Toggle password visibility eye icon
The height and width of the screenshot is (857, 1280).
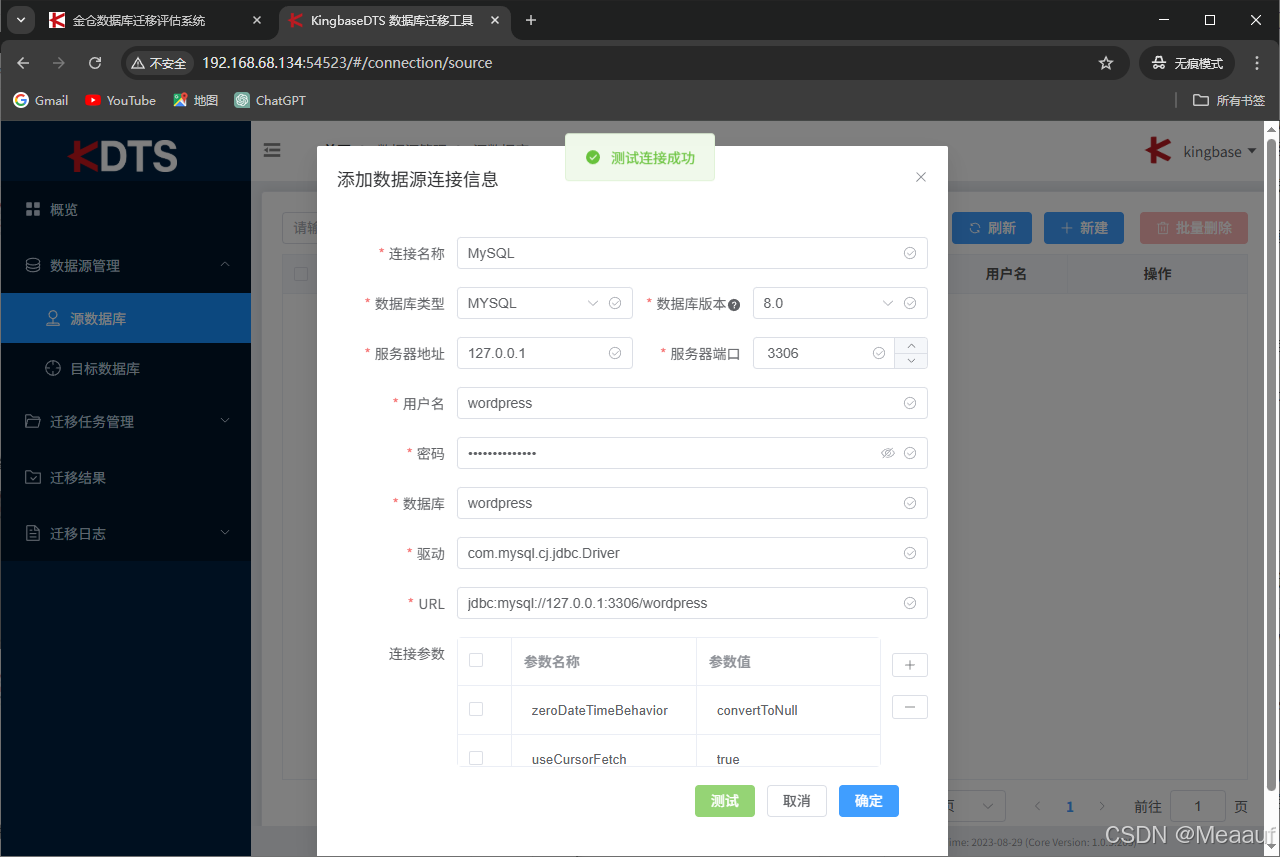tap(887, 453)
